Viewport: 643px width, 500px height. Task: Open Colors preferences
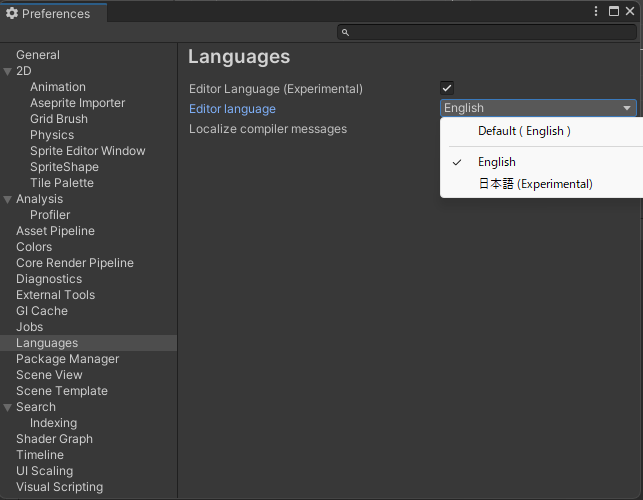pos(34,247)
